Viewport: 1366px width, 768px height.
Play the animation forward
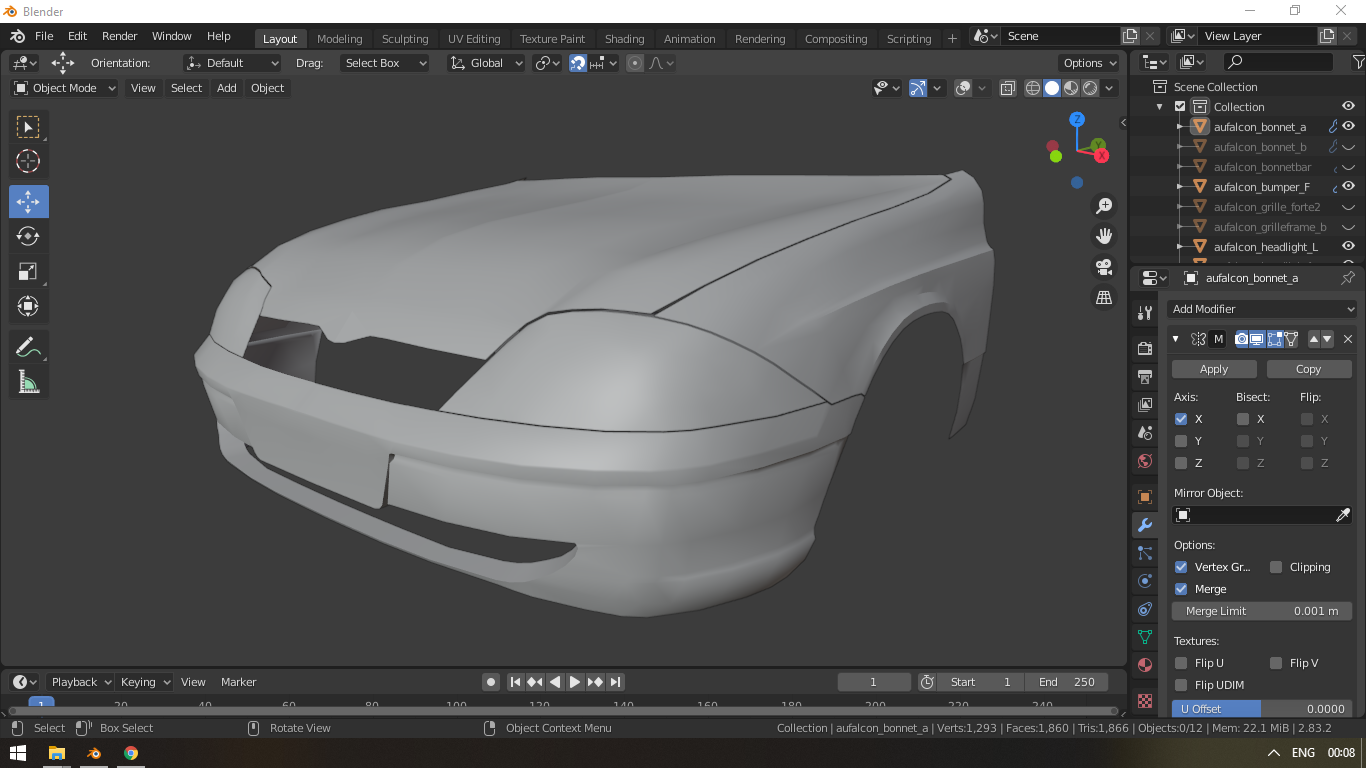tap(575, 682)
